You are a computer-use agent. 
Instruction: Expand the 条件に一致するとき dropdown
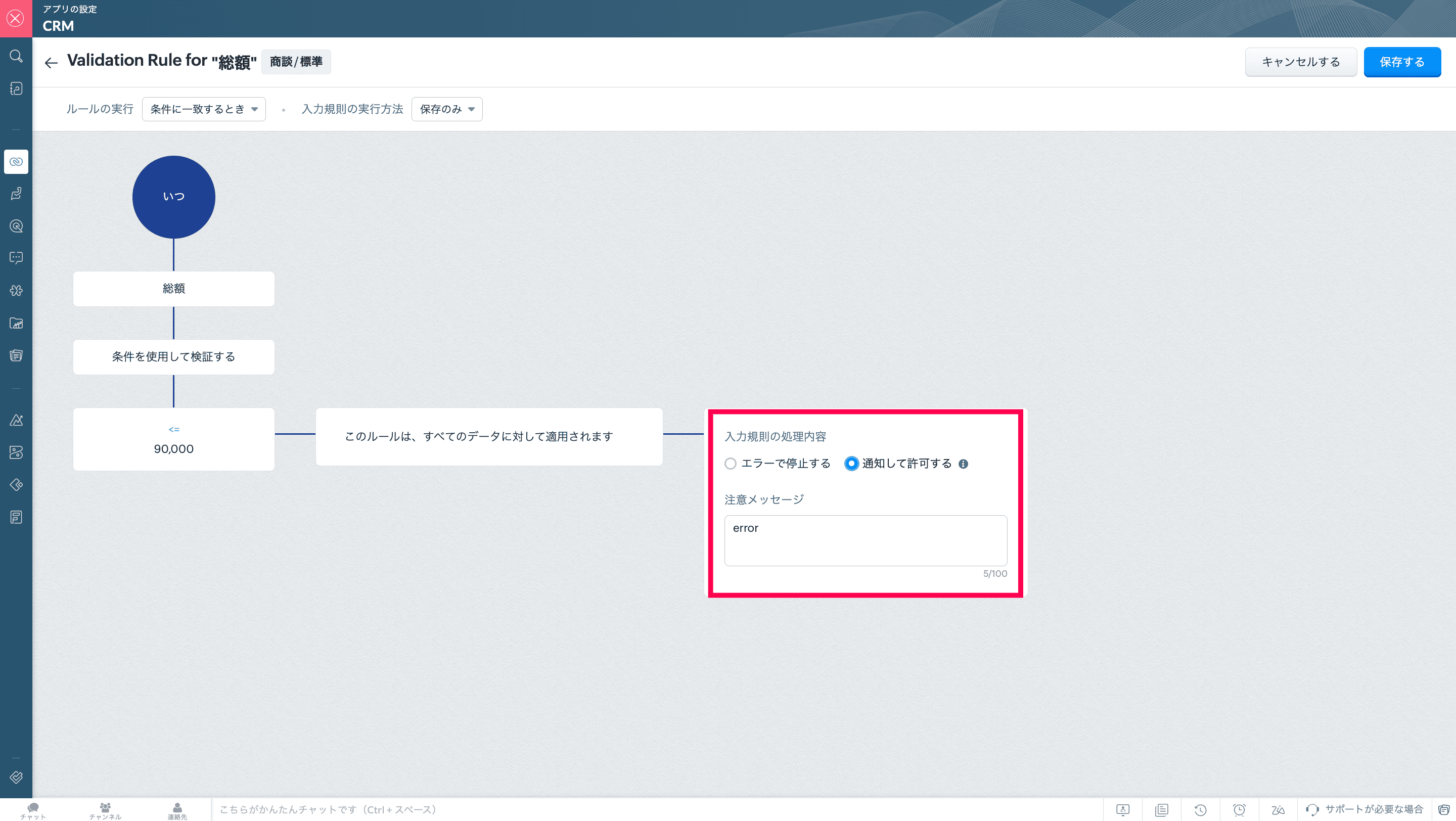203,109
